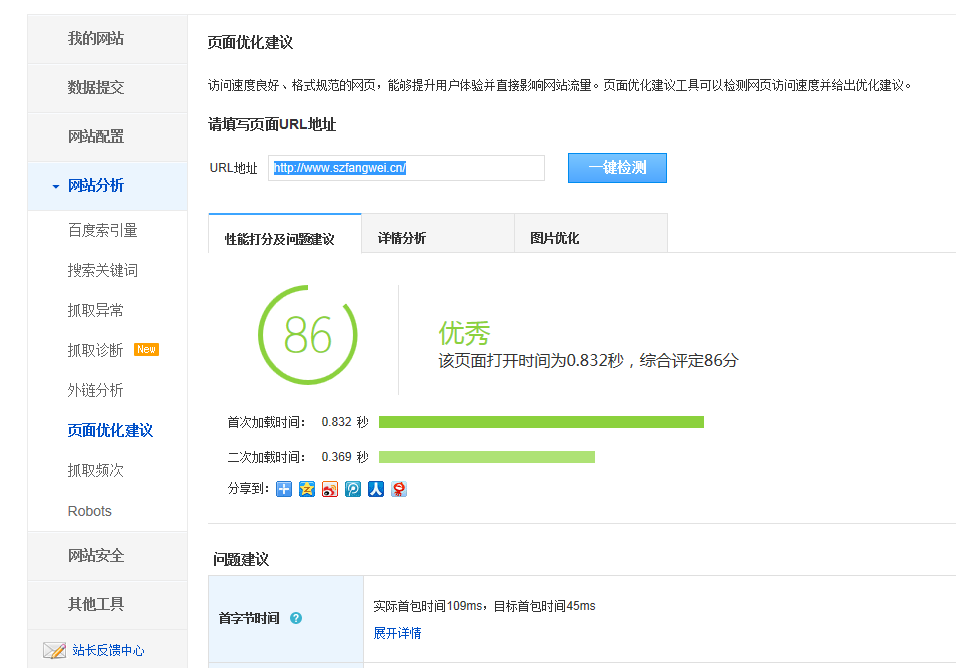Click the URL地址 input field
This screenshot has height=668, width=956.
tap(407, 168)
